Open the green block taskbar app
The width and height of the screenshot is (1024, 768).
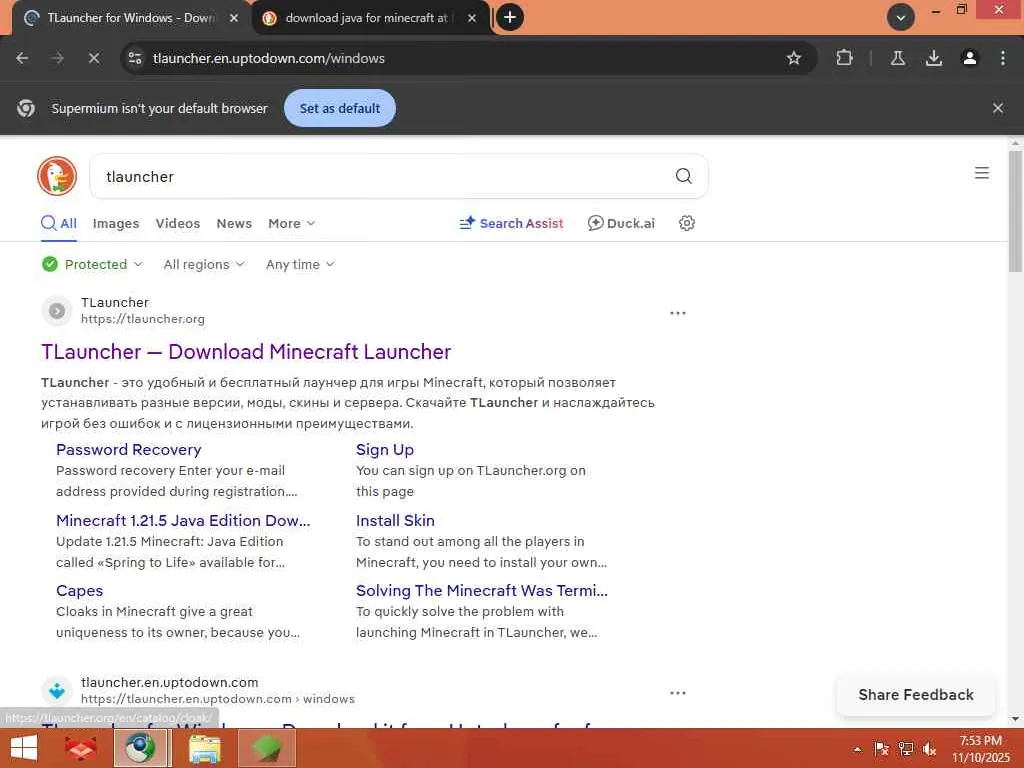[266, 748]
